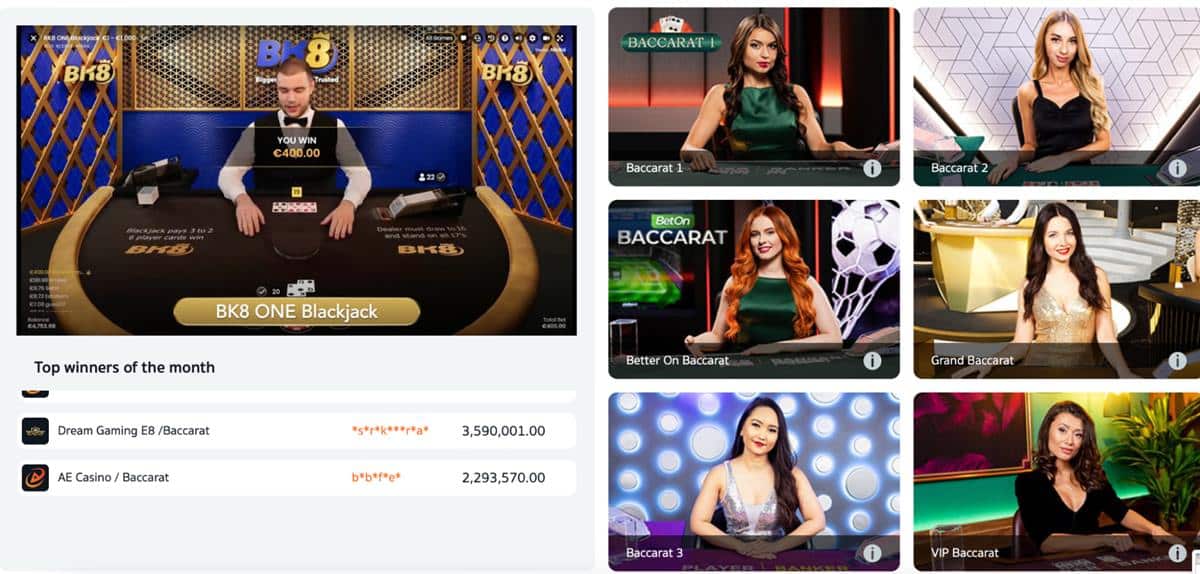Toggle fullscreen on the blackjack video
1200x574 pixels.
[x=560, y=38]
